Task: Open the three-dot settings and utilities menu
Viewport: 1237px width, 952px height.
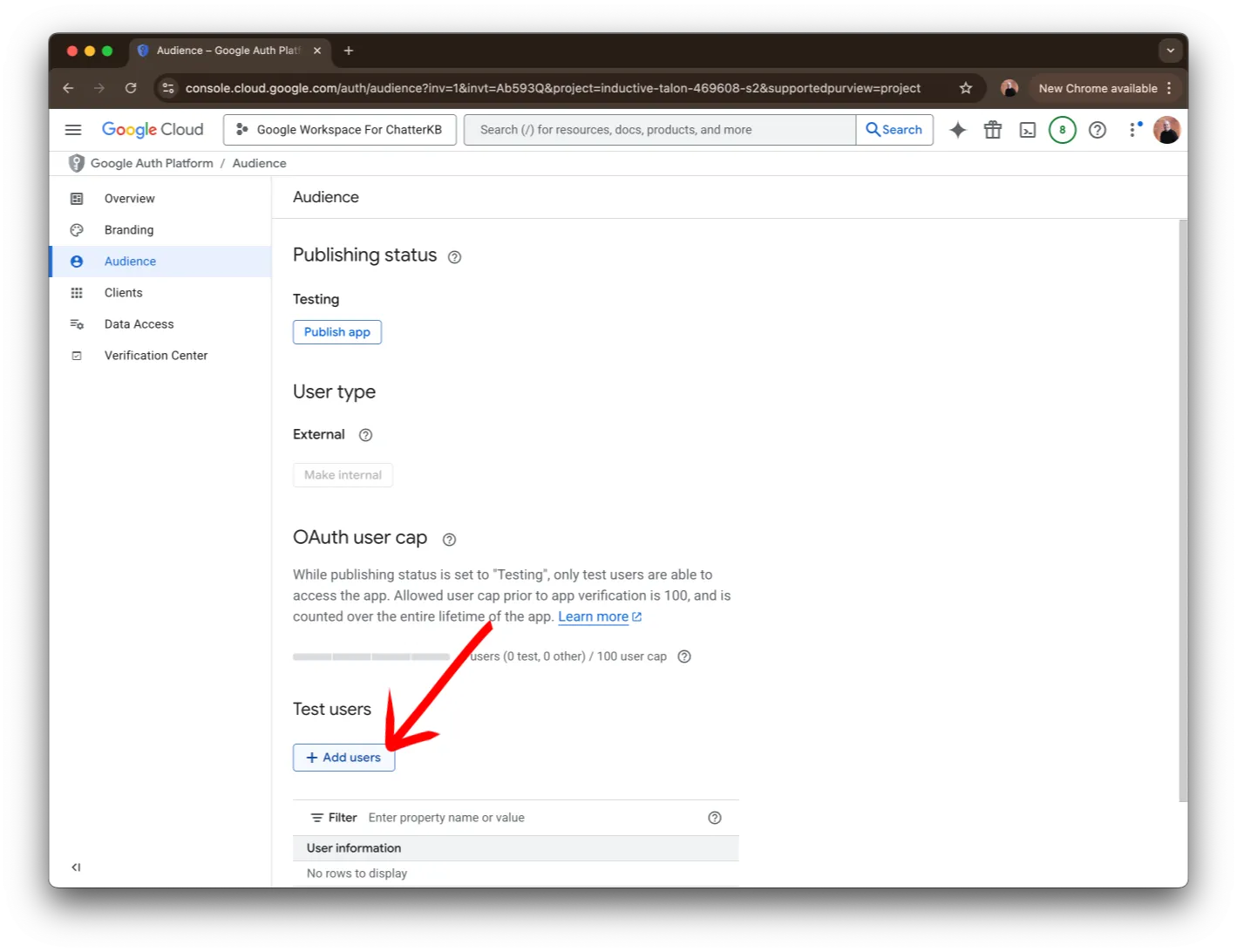Action: pyautogui.click(x=1134, y=130)
